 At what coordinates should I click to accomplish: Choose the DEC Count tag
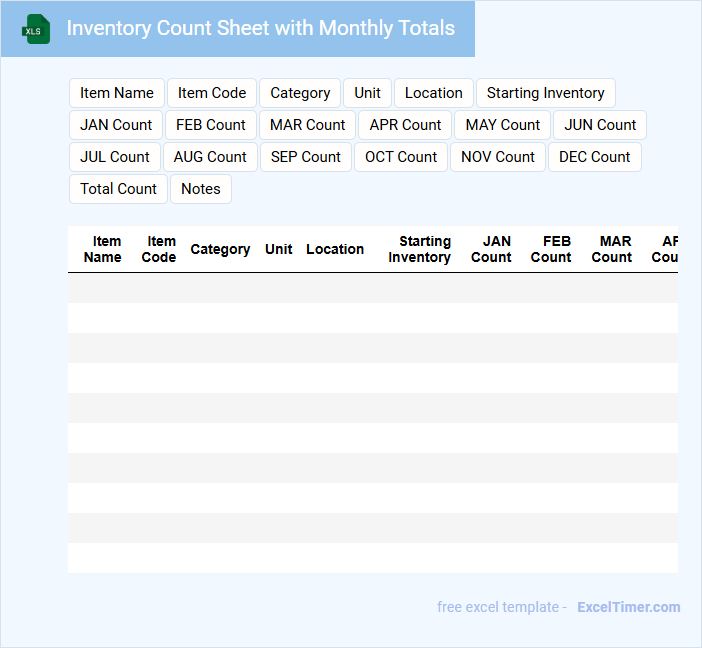pyautogui.click(x=594, y=157)
